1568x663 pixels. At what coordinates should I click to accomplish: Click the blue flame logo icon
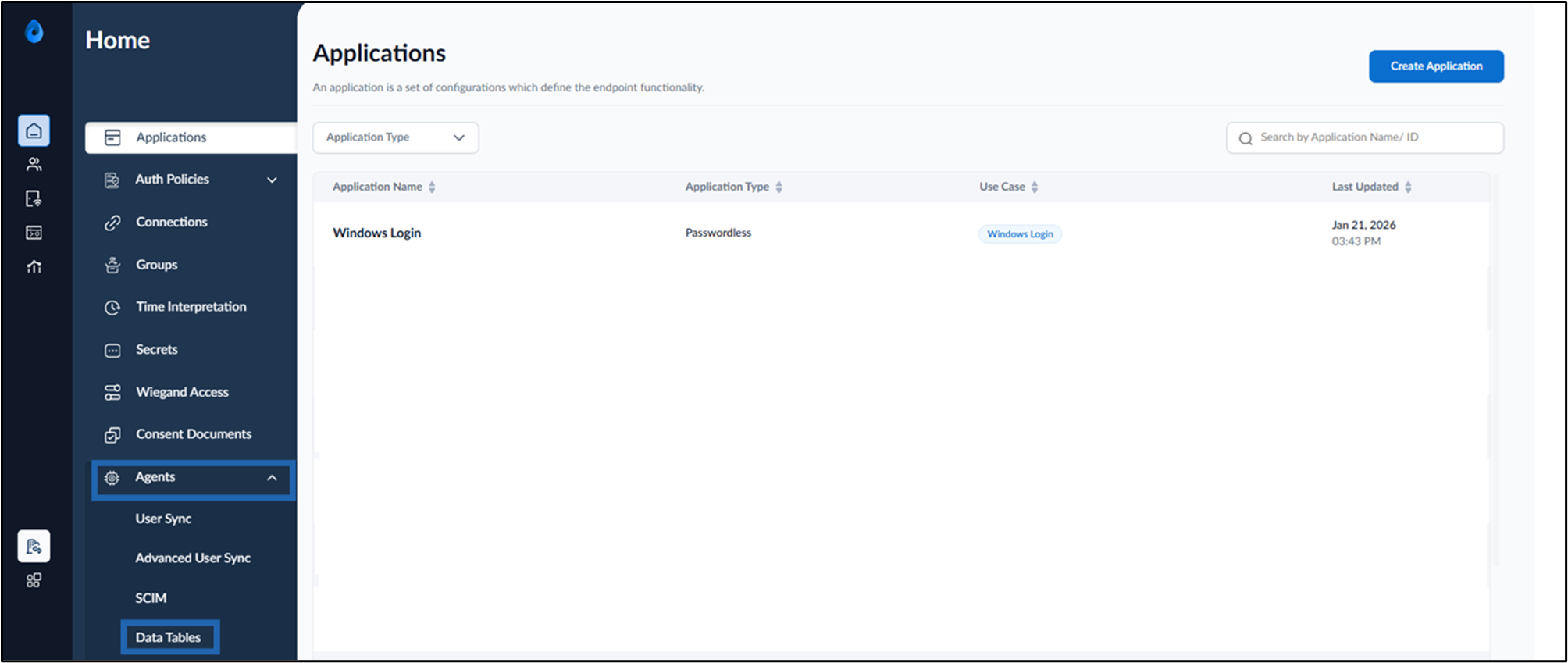click(34, 31)
